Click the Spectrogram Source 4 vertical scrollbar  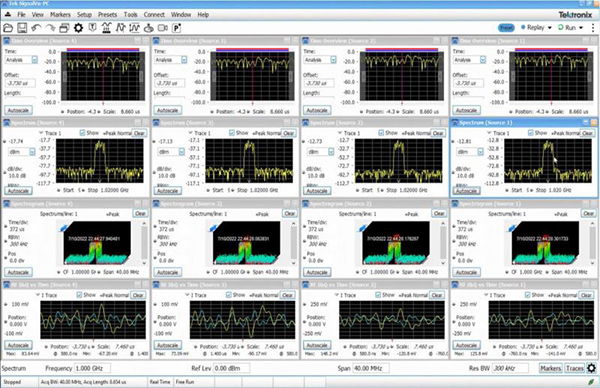click(144, 243)
